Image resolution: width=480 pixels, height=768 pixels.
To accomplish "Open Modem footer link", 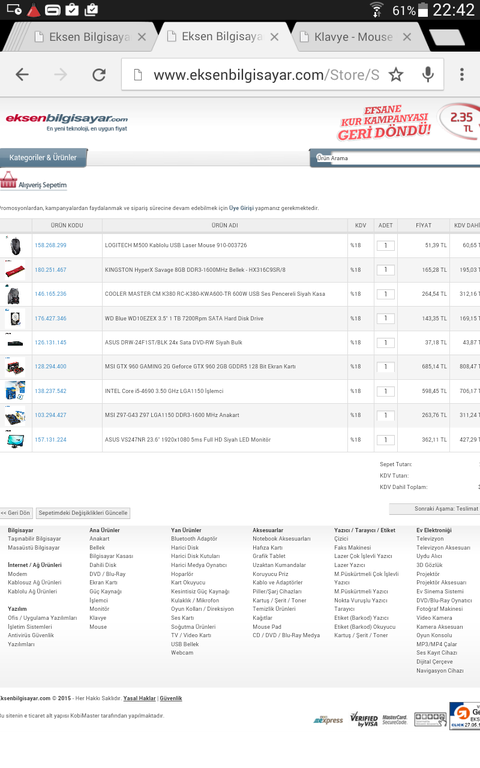I will tap(18, 574).
